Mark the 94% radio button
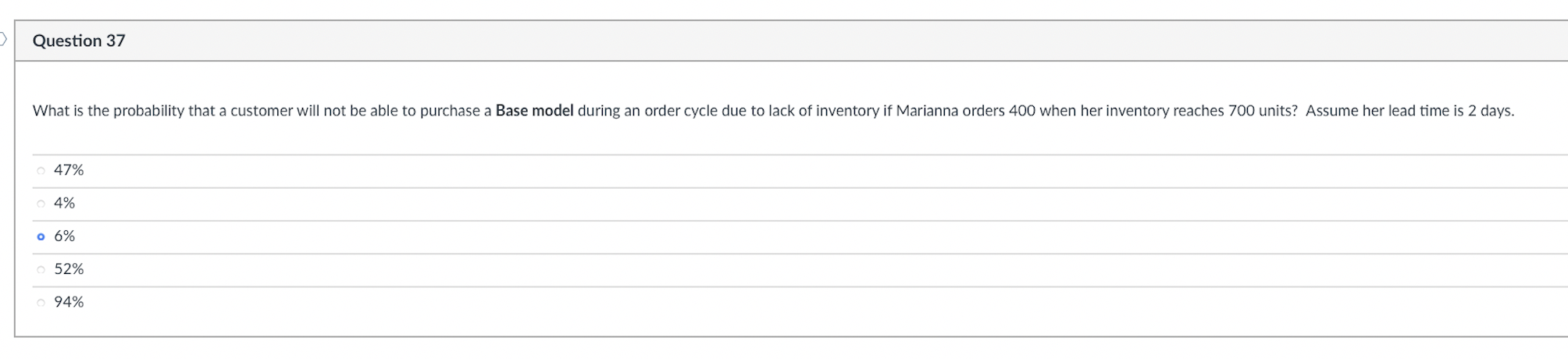This screenshot has height=359, width=1568. (x=41, y=303)
